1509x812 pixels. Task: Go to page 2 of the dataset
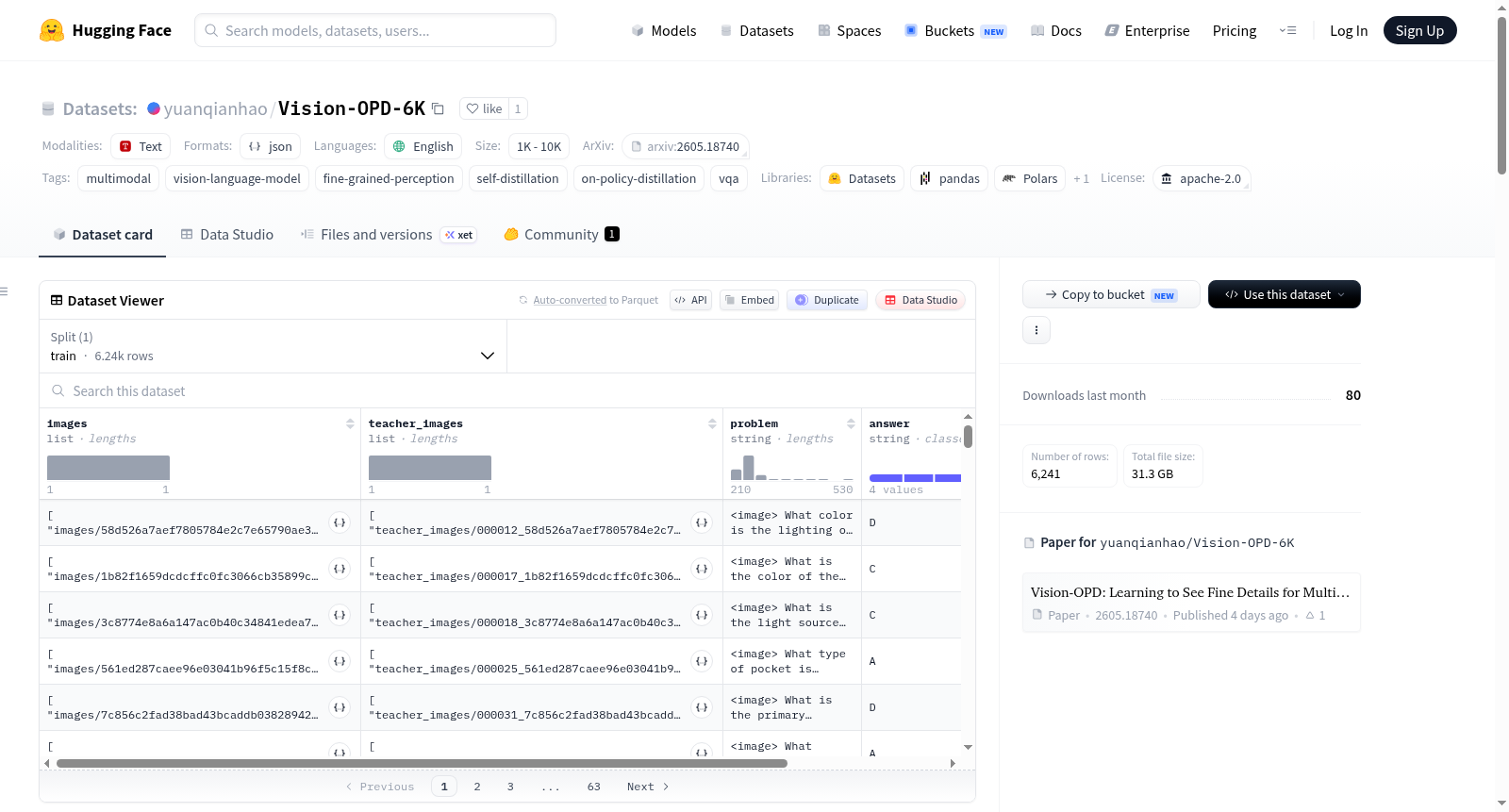pos(477,787)
